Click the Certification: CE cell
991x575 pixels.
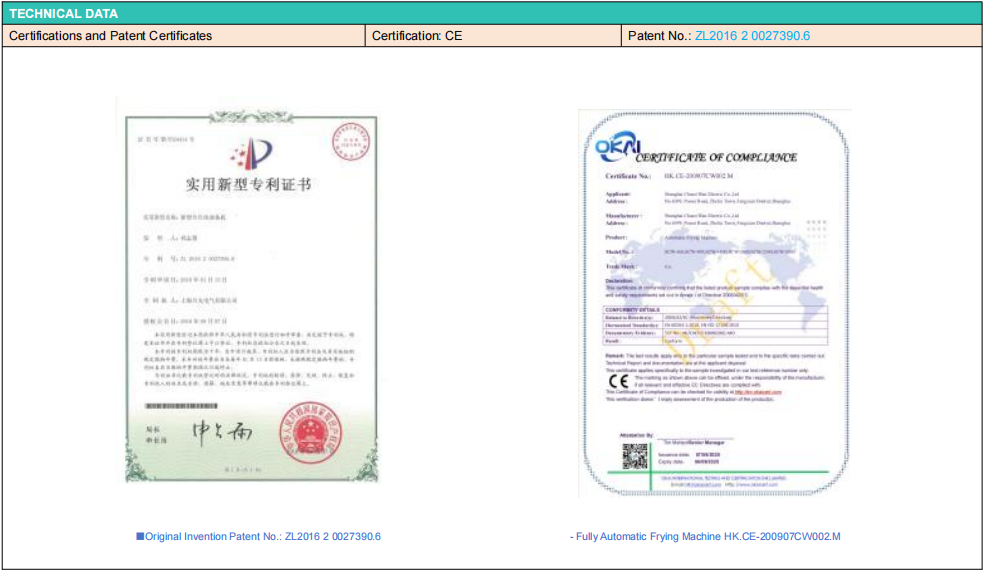[492, 36]
